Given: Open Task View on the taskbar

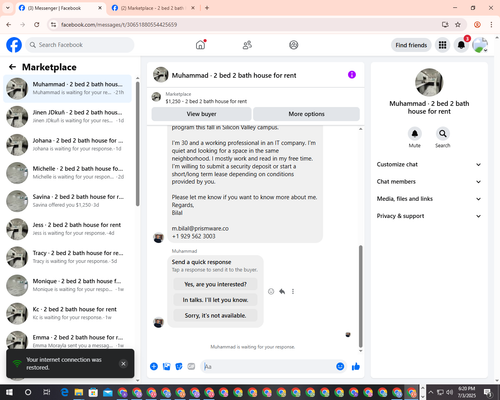Looking at the screenshot, I should 47,392.
